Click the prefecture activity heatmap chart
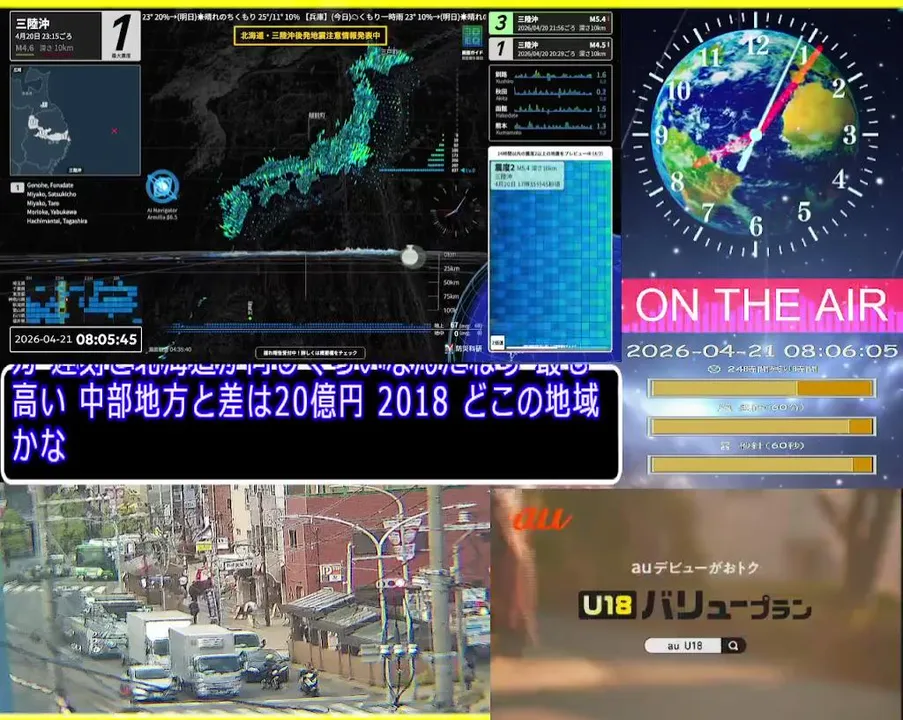This screenshot has height=720, width=903. pos(76,300)
